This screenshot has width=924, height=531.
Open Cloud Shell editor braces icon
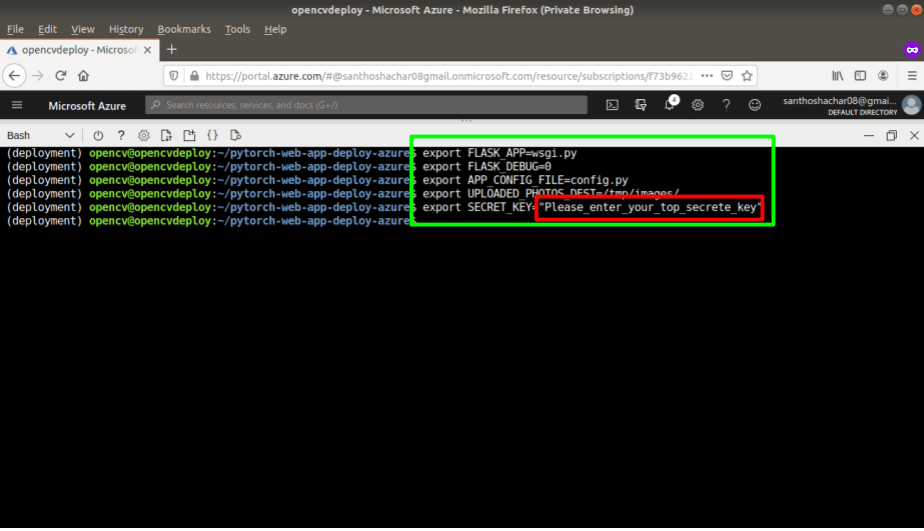[x=212, y=136]
